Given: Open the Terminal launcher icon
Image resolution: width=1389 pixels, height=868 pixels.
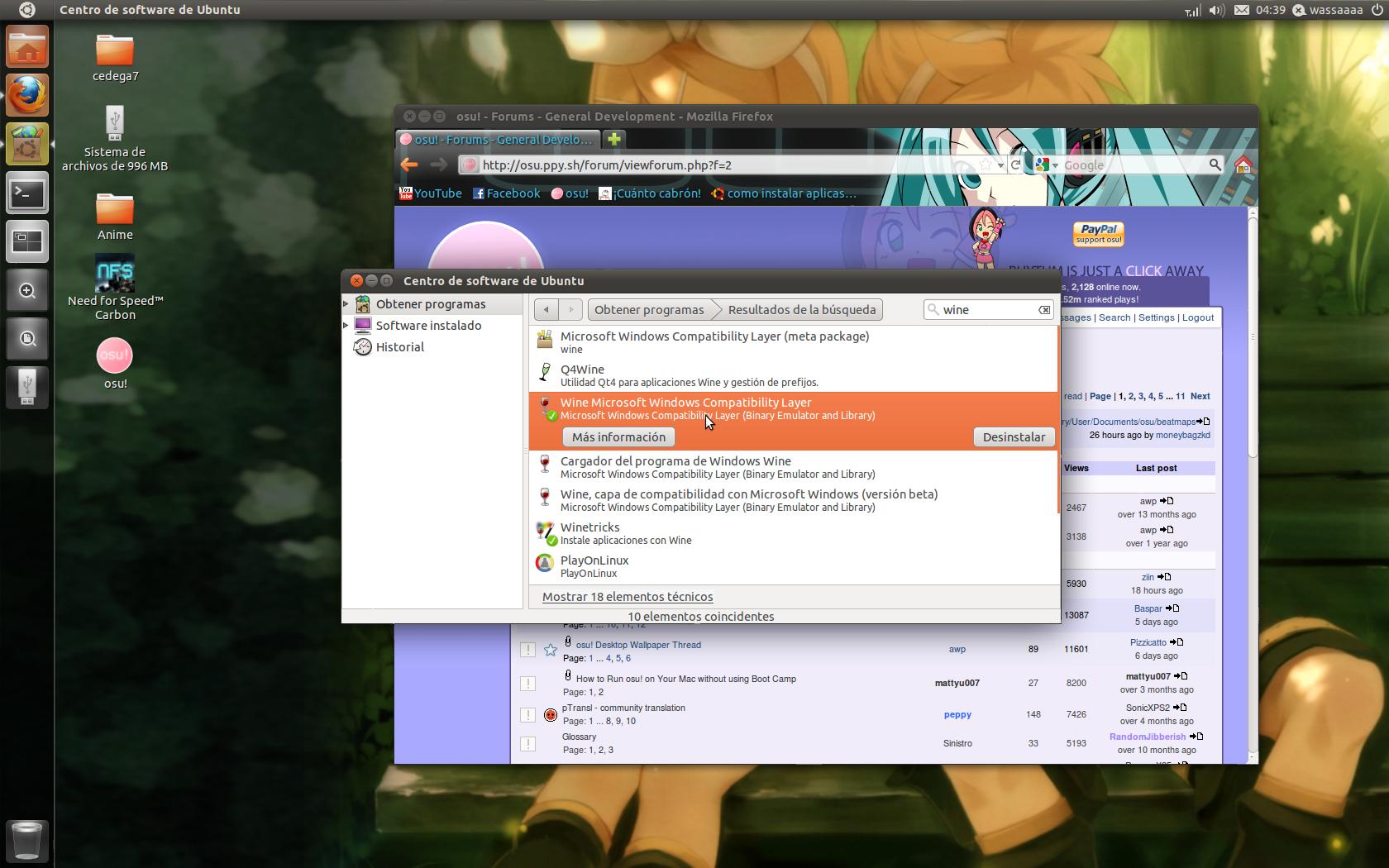Looking at the screenshot, I should [27, 193].
